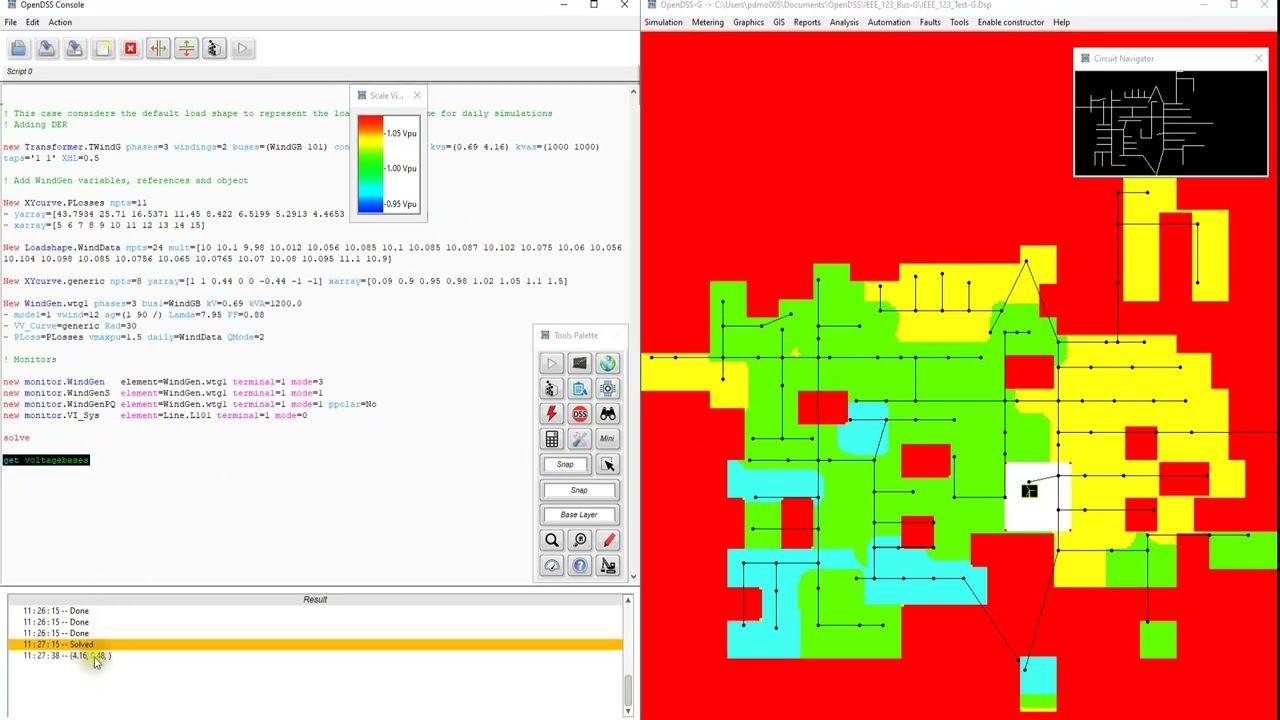Create a new script with page icon

tap(102, 48)
